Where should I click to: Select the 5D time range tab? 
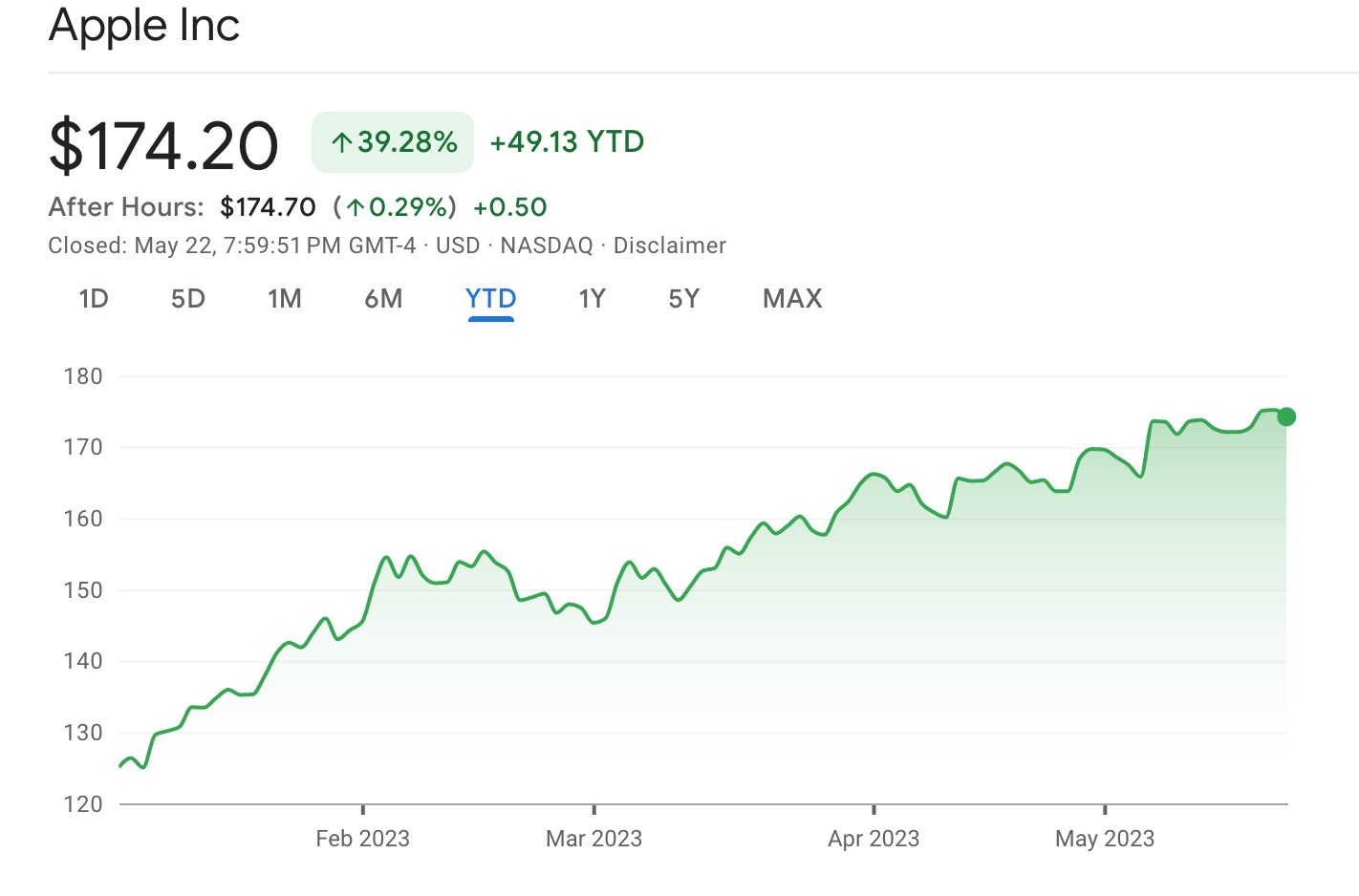tap(188, 299)
